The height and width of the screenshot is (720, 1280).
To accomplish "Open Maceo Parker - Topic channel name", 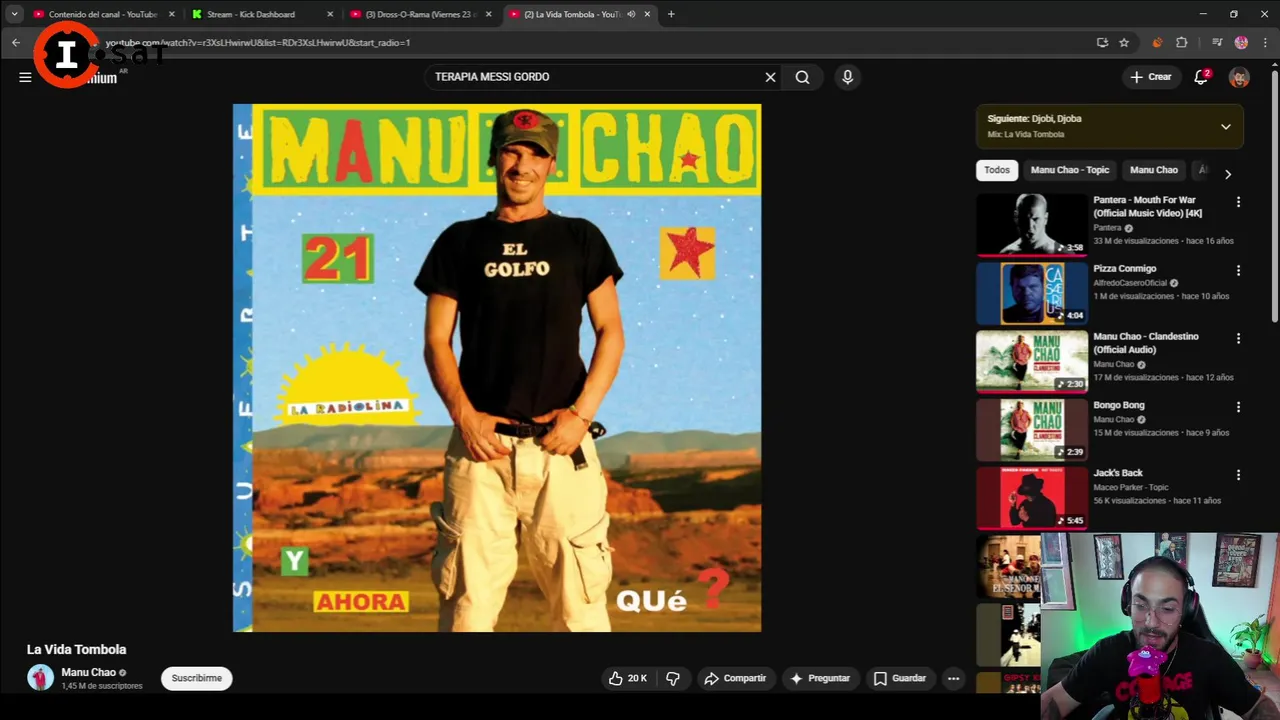I will [x=1130, y=487].
